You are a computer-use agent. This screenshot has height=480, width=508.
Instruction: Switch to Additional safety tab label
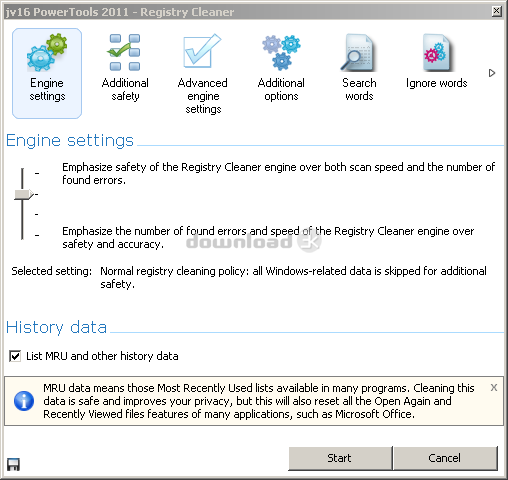(x=125, y=89)
